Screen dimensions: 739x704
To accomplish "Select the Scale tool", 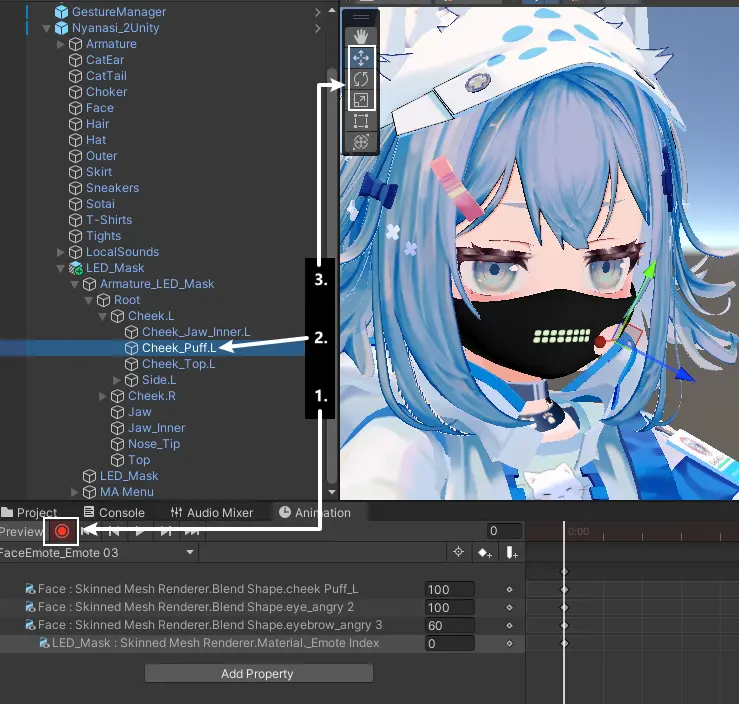I will [x=361, y=100].
